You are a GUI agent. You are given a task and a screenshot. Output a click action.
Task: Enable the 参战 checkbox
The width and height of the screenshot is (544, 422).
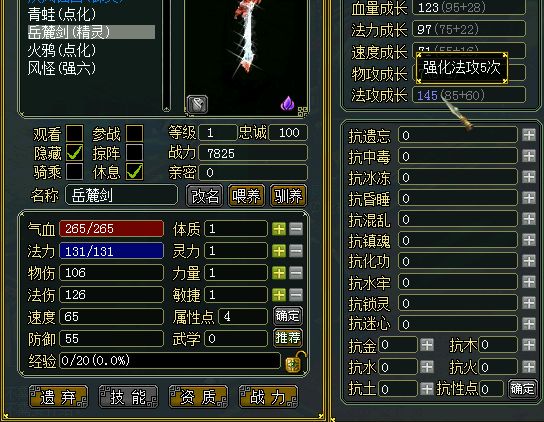[x=135, y=133]
